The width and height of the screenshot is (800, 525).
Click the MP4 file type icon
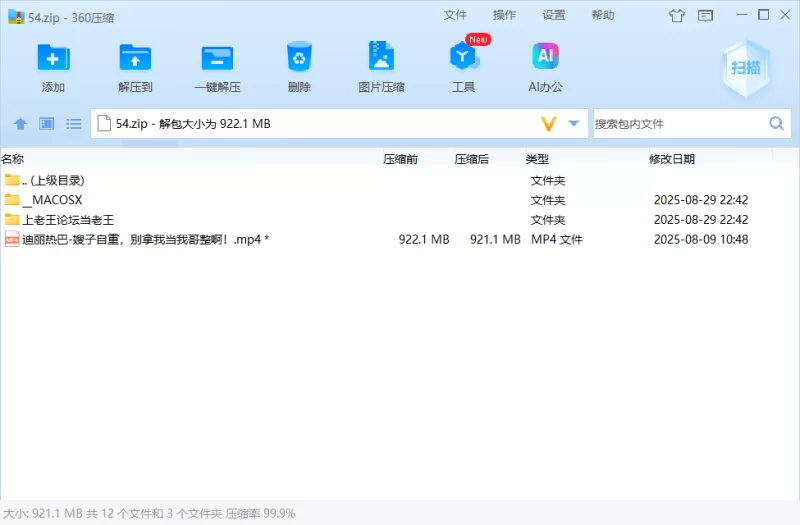[x=12, y=239]
